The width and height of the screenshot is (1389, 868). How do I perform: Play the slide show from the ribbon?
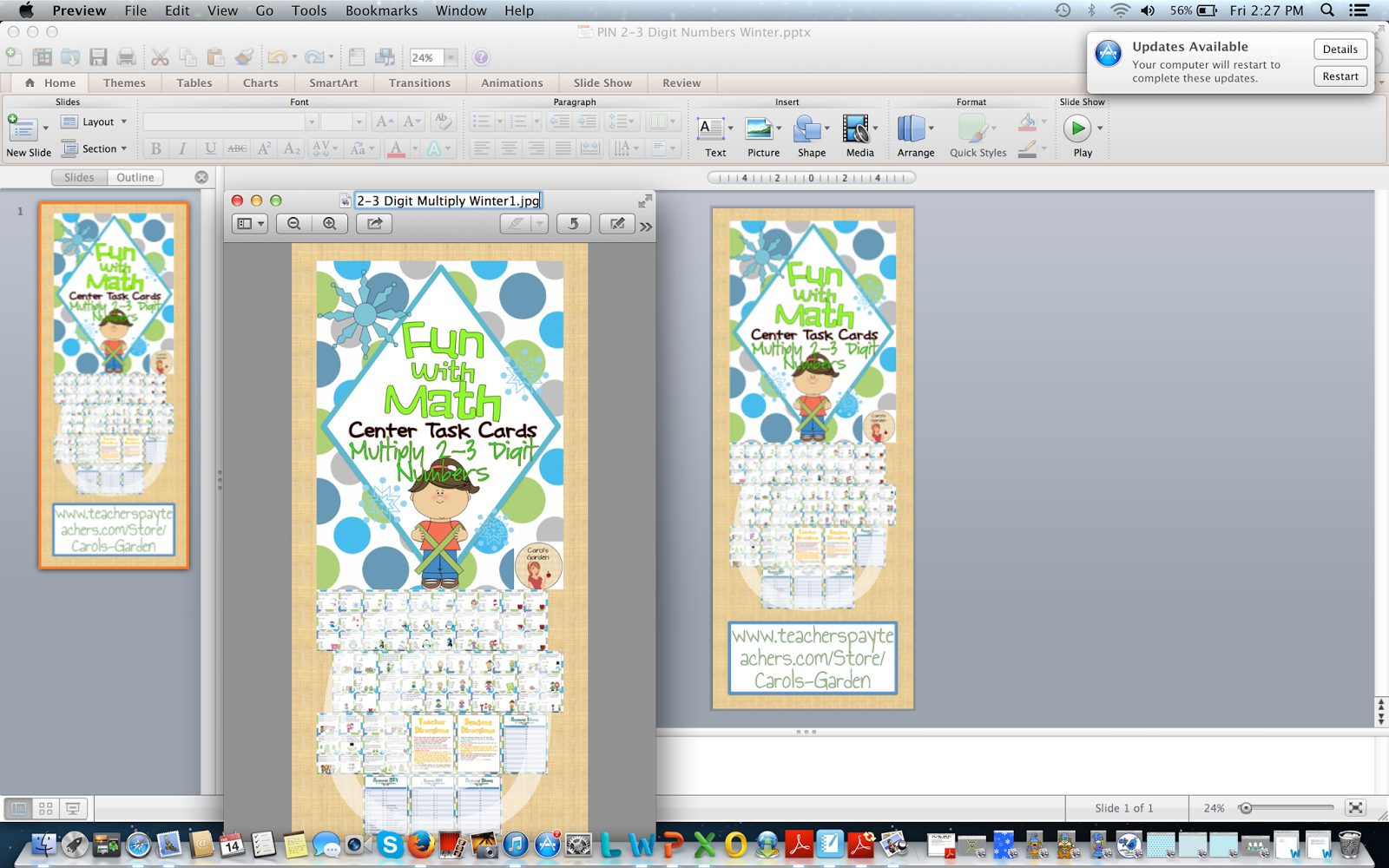pyautogui.click(x=1077, y=128)
